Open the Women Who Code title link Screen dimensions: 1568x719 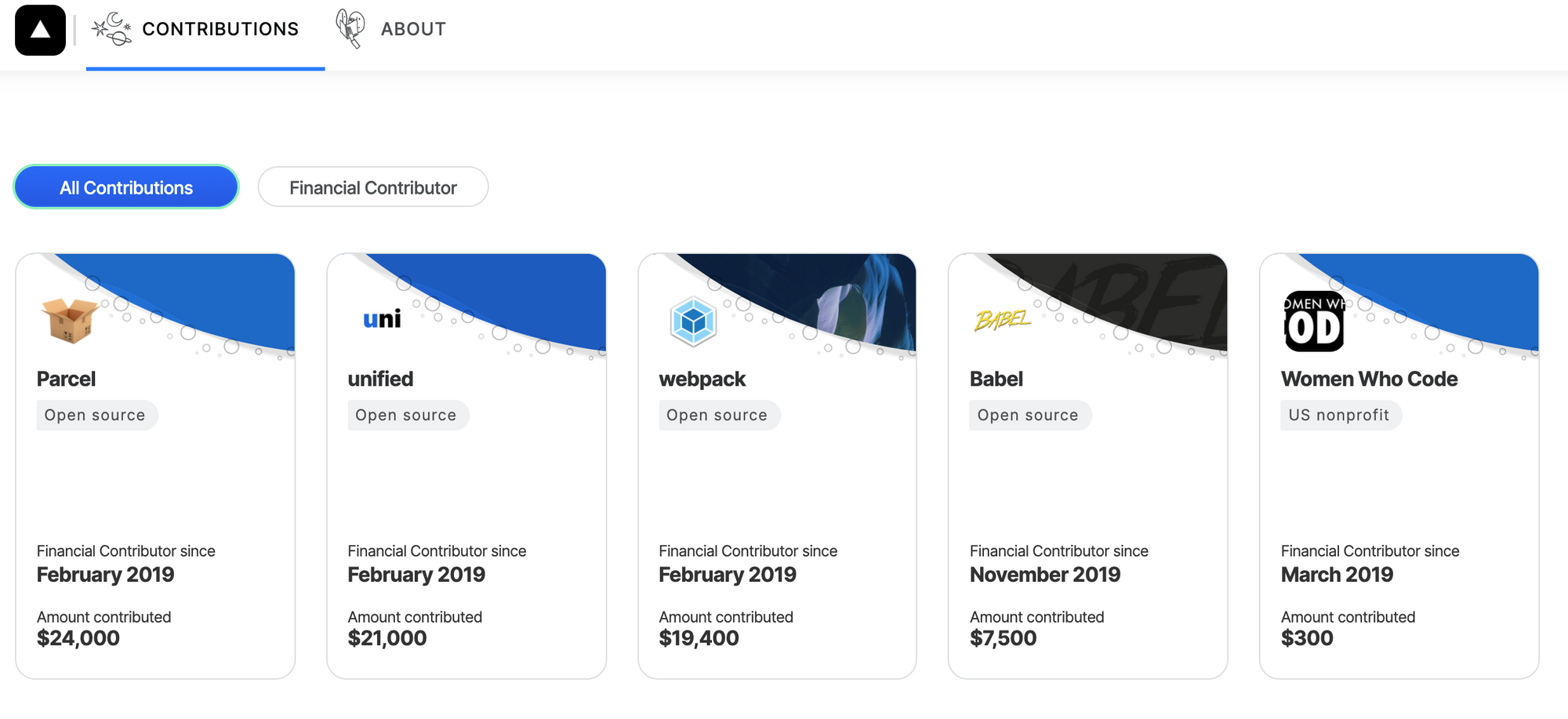[x=1369, y=379]
